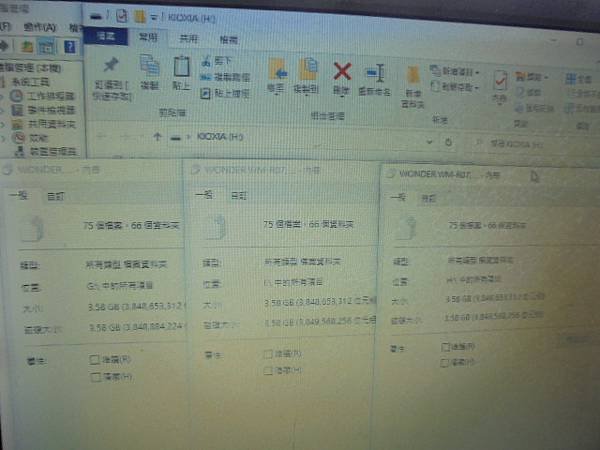Expand the 工作排程器 tree node
Screen dimensions: 600x450
[x=2, y=96]
